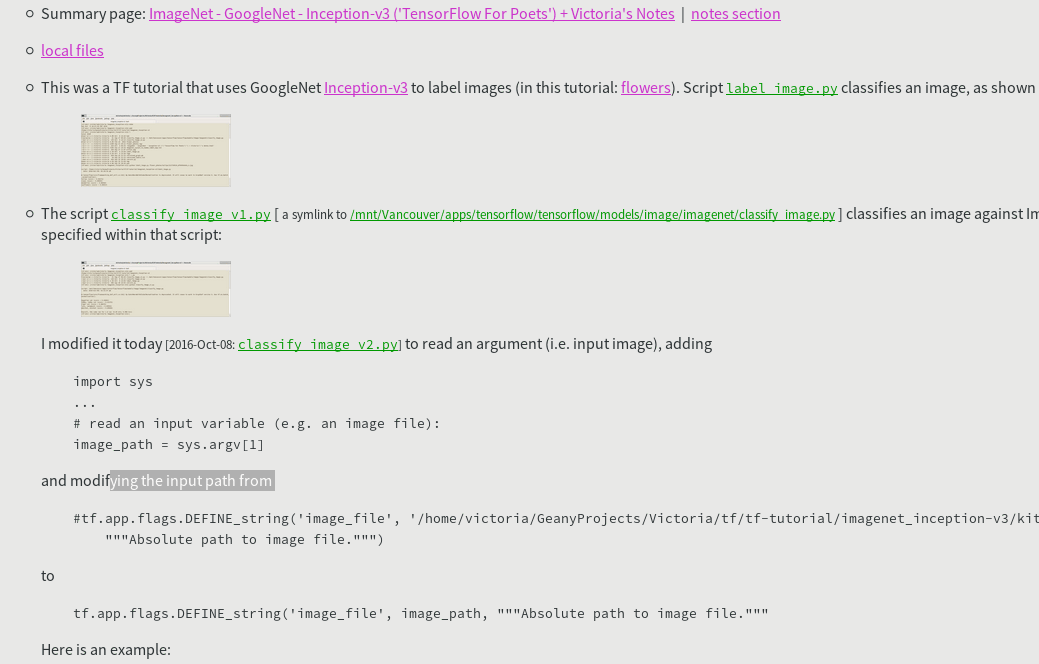Follow the Inception-v3 hyperlink
Image resolution: width=1039 pixels, height=664 pixels.
point(365,88)
